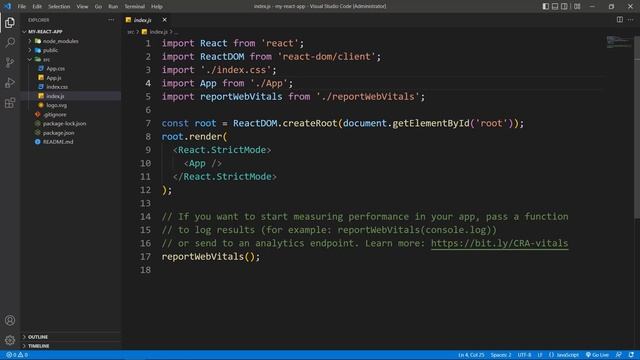Screen dimensions: 640x360
Task: Open index.css in explorer
Action: (57, 87)
